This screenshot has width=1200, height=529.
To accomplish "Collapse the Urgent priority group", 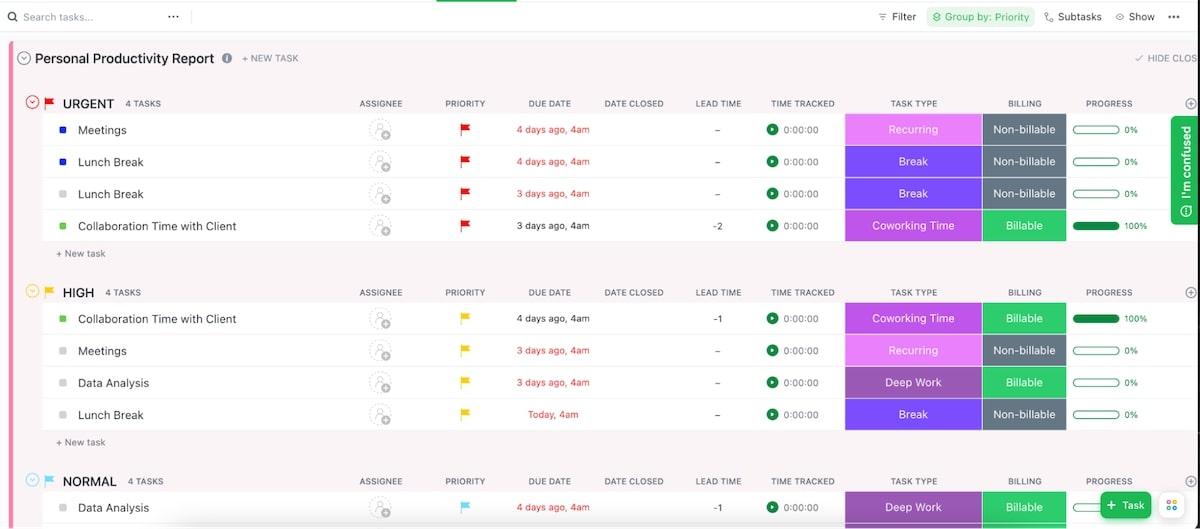I will 32,103.
